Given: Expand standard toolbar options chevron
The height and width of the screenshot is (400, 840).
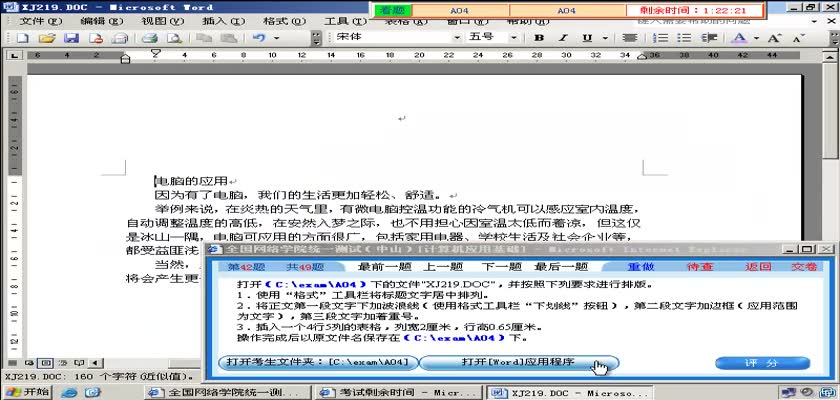Looking at the screenshot, I should [x=317, y=38].
